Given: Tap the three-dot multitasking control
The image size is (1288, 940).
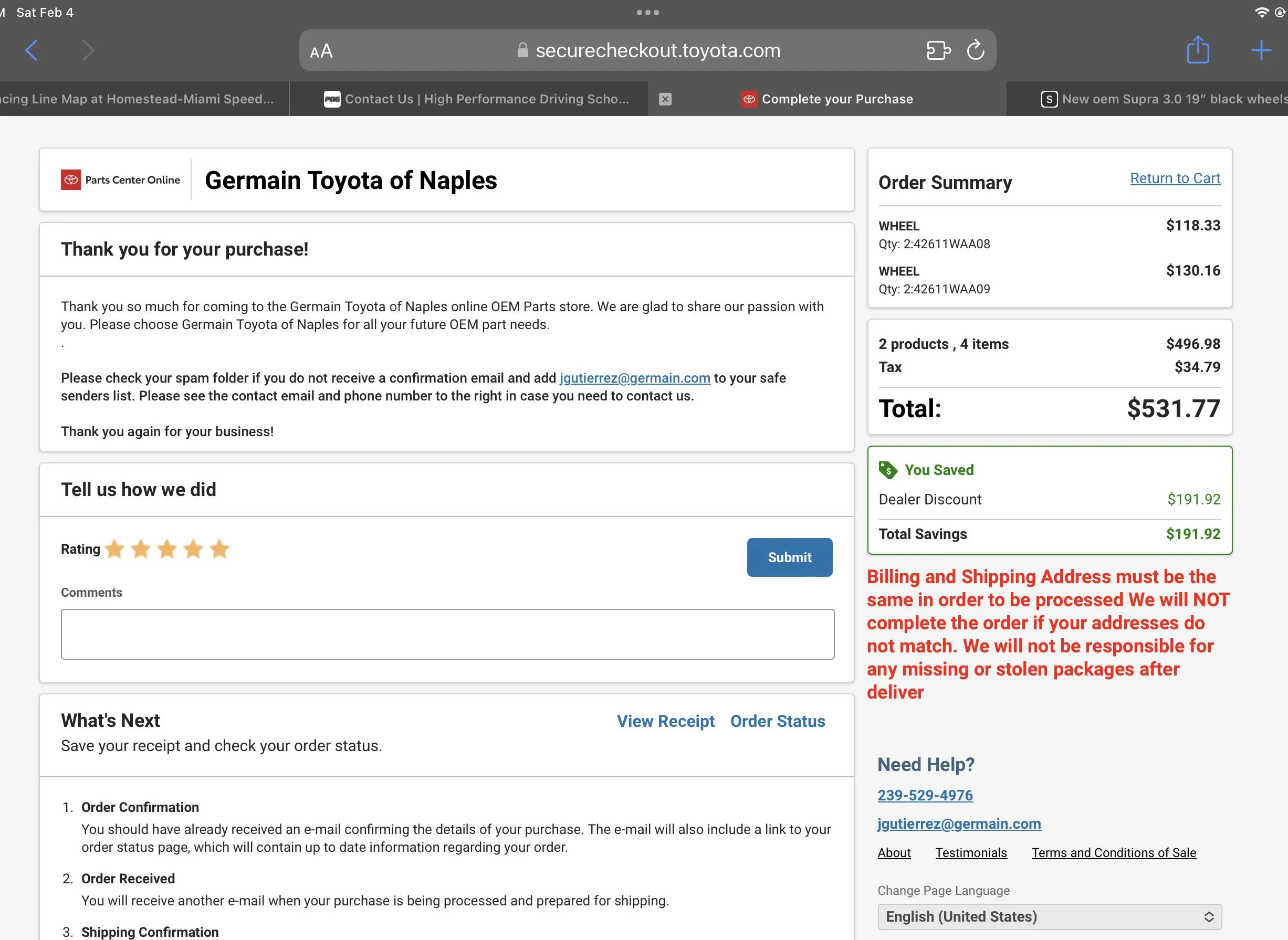Looking at the screenshot, I should 648,13.
